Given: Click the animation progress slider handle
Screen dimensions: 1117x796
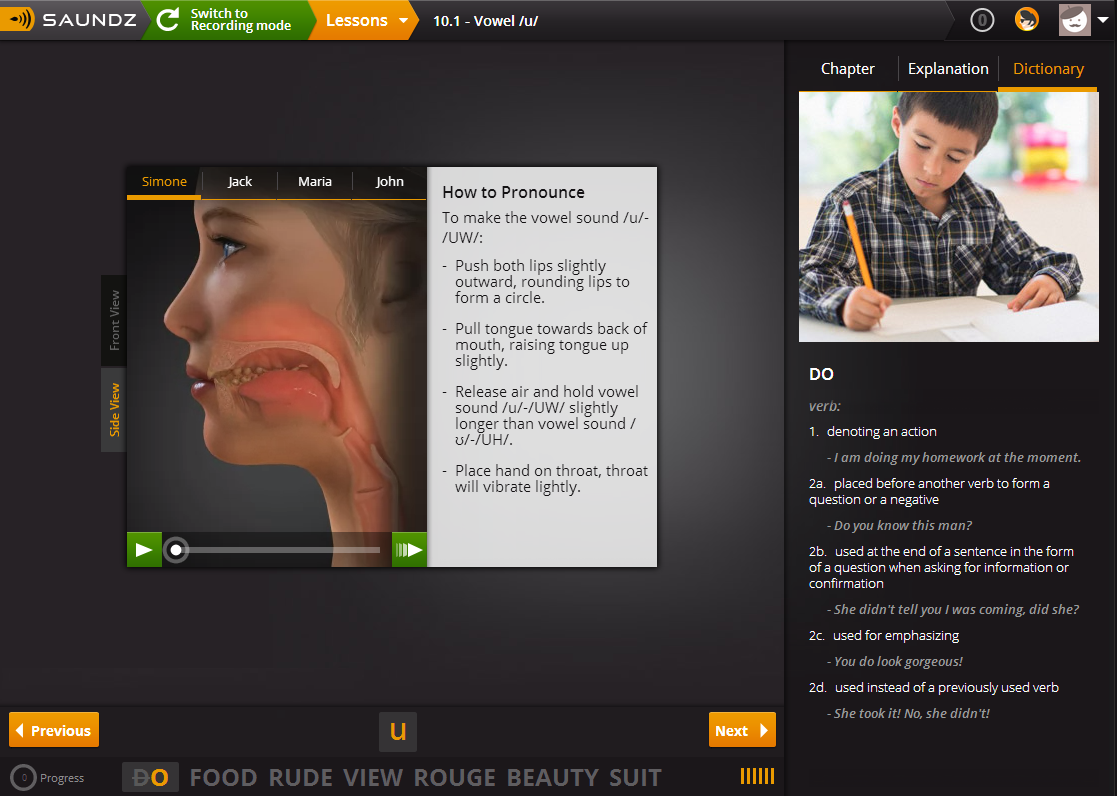Looking at the screenshot, I should [176, 550].
